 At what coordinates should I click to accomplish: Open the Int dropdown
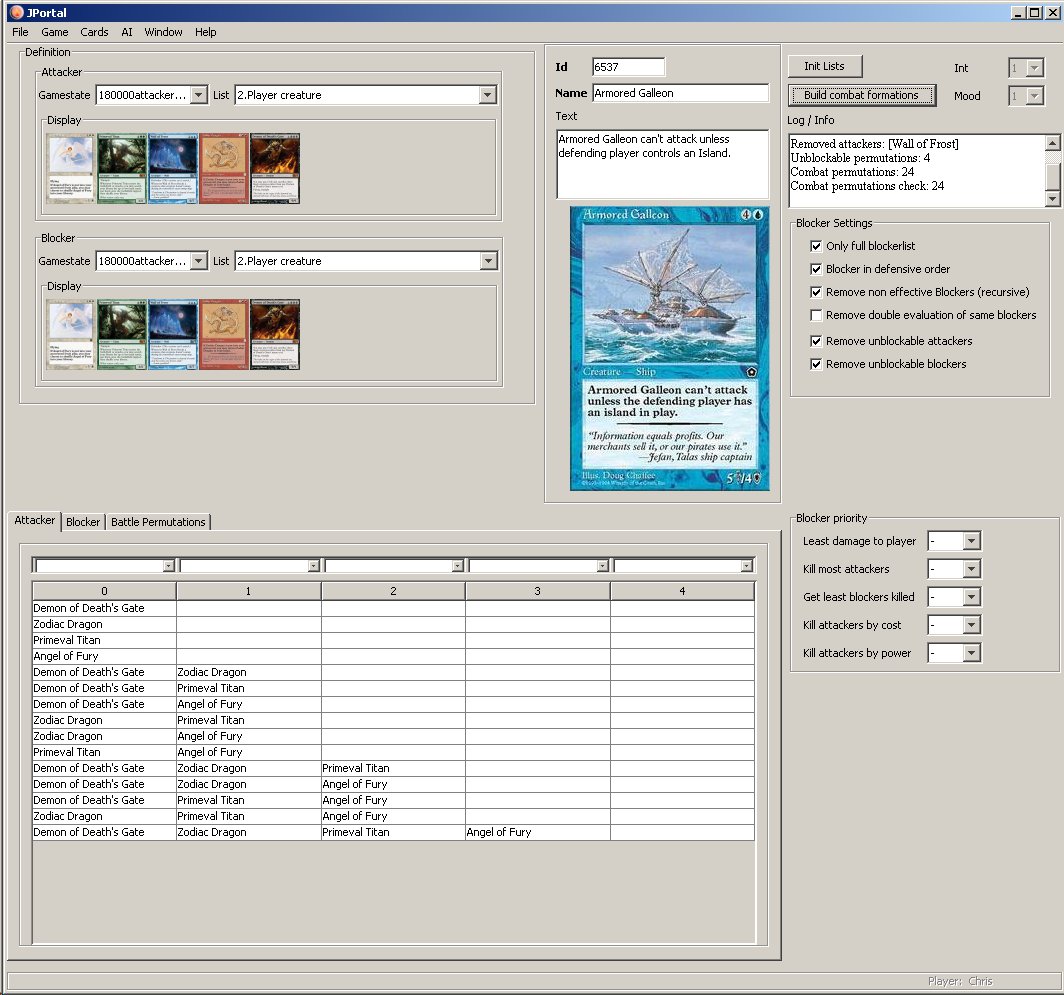tap(1034, 68)
